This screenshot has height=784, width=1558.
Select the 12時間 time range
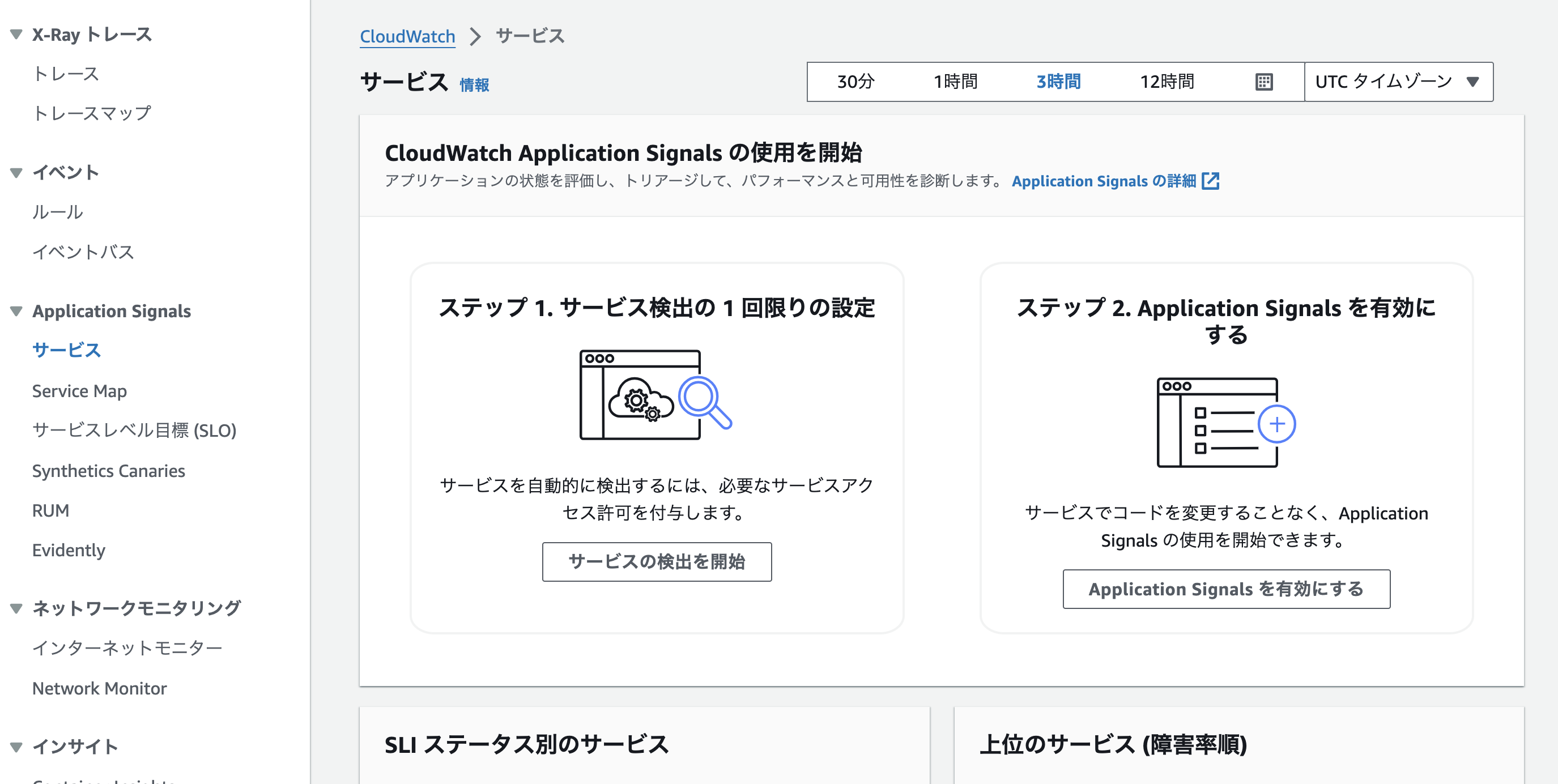pyautogui.click(x=1166, y=82)
